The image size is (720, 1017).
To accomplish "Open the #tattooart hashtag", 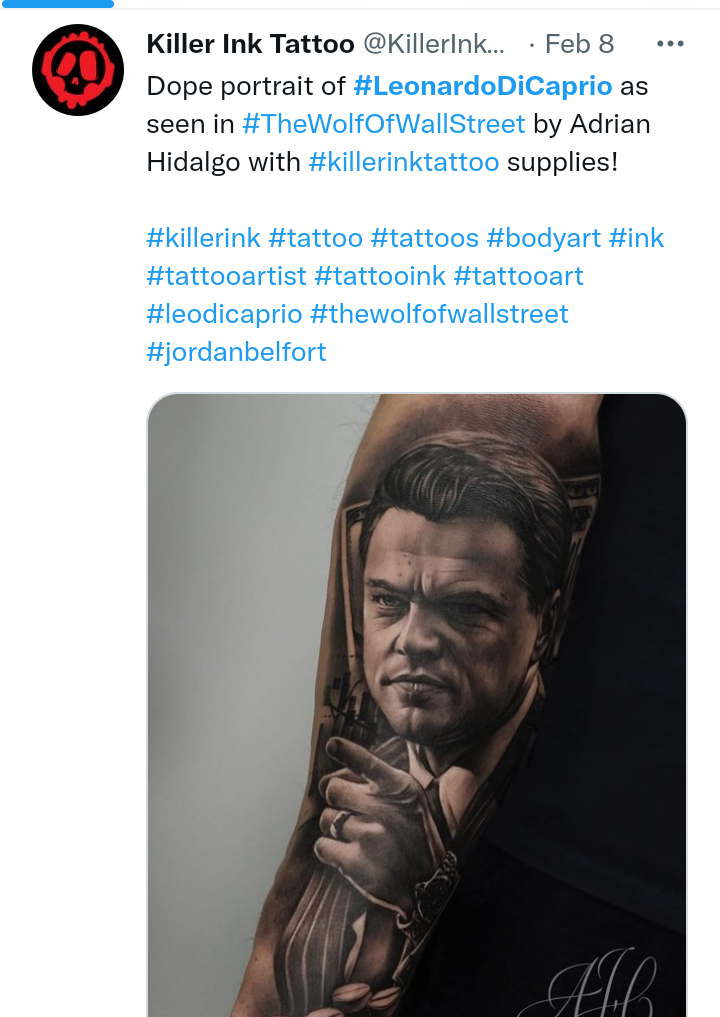I will [x=518, y=276].
